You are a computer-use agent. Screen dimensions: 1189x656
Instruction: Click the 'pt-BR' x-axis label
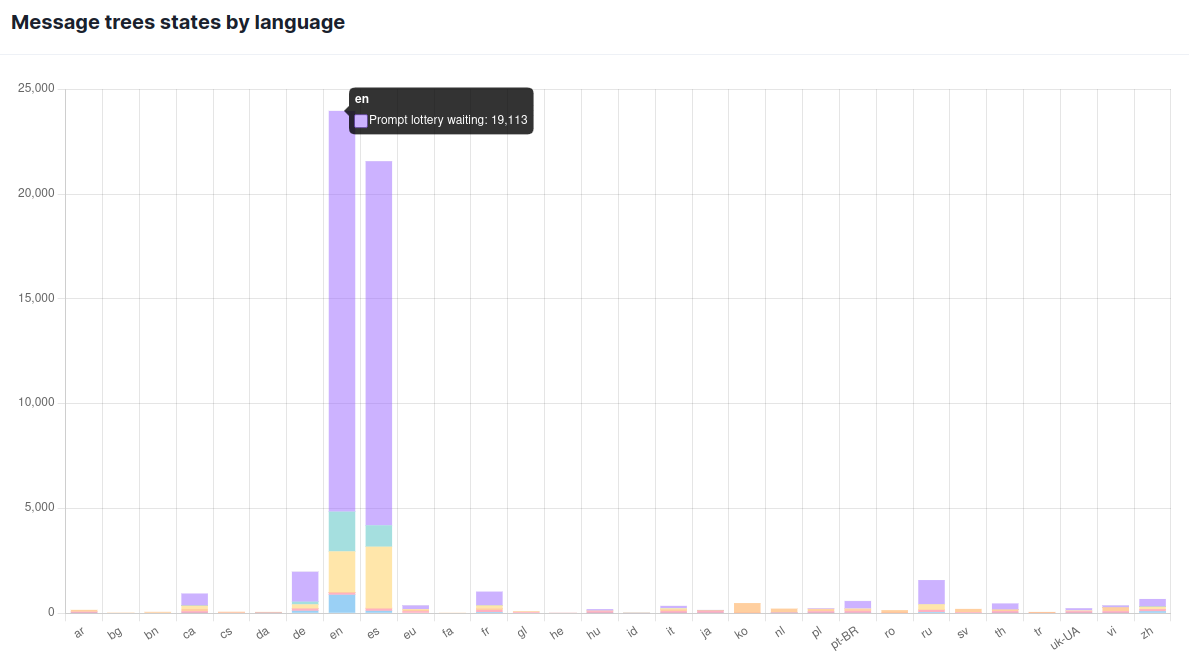(x=845, y=638)
